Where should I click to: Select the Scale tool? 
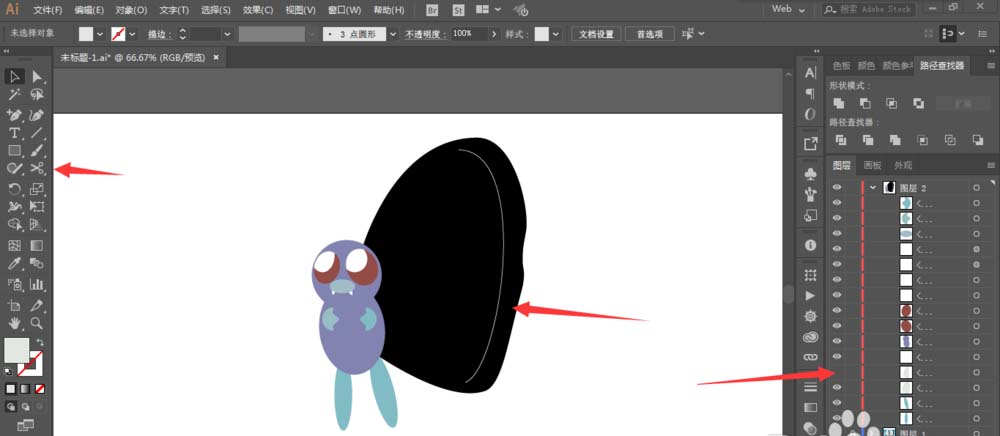37,189
